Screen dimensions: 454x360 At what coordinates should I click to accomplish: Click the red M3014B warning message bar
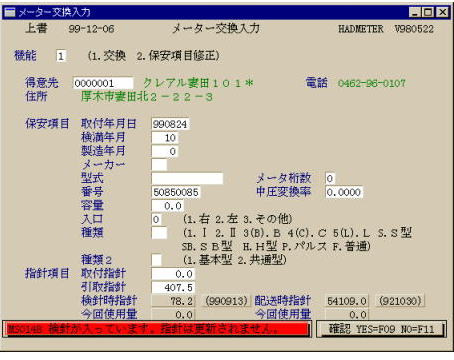click(x=157, y=329)
